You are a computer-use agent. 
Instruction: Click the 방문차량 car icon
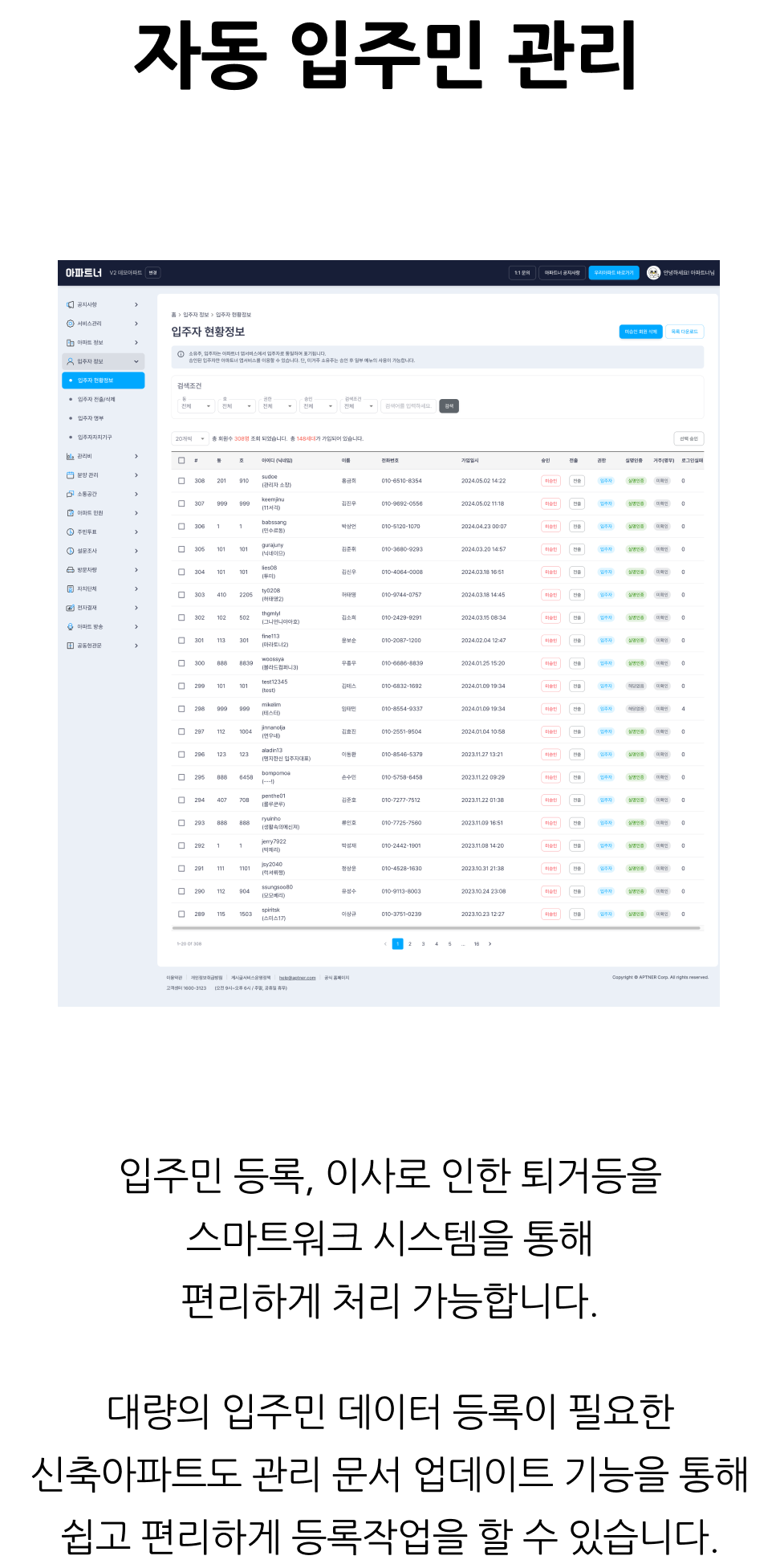click(x=71, y=570)
